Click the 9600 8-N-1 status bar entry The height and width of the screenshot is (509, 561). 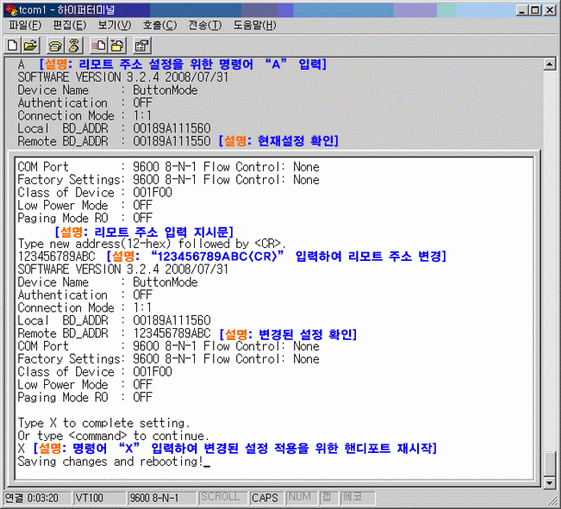161,498
